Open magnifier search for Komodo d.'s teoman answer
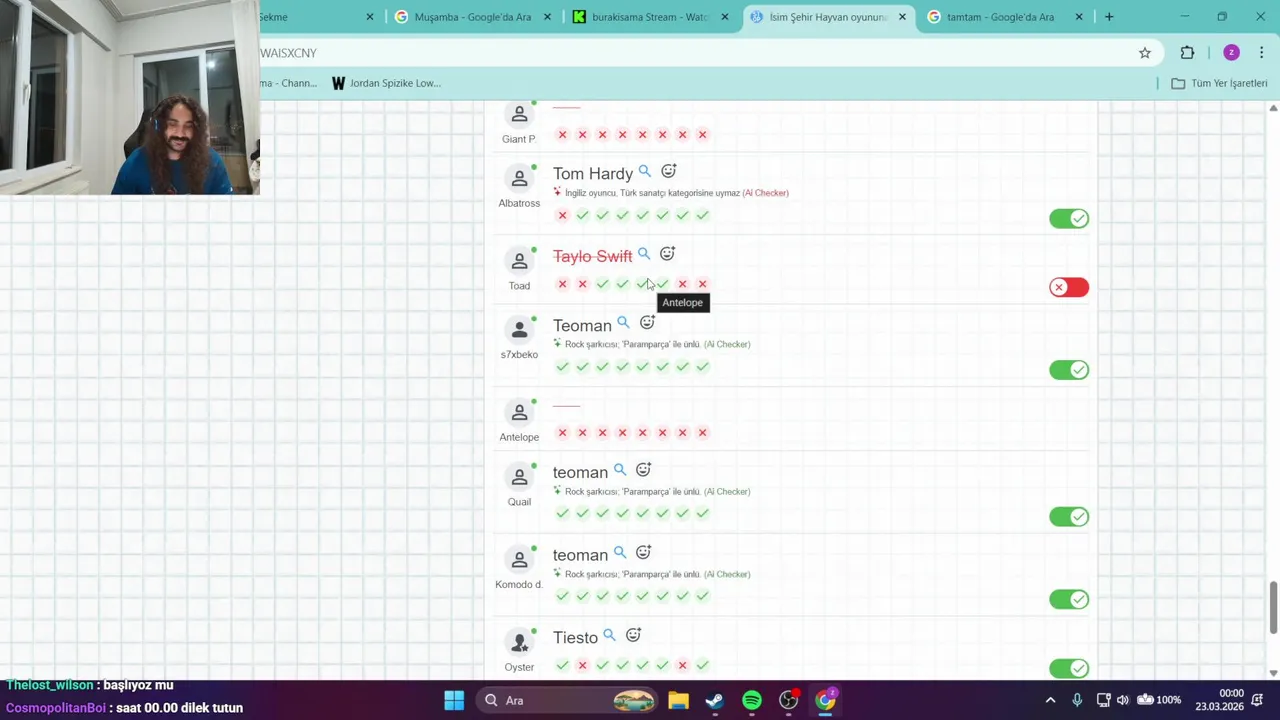 point(620,553)
